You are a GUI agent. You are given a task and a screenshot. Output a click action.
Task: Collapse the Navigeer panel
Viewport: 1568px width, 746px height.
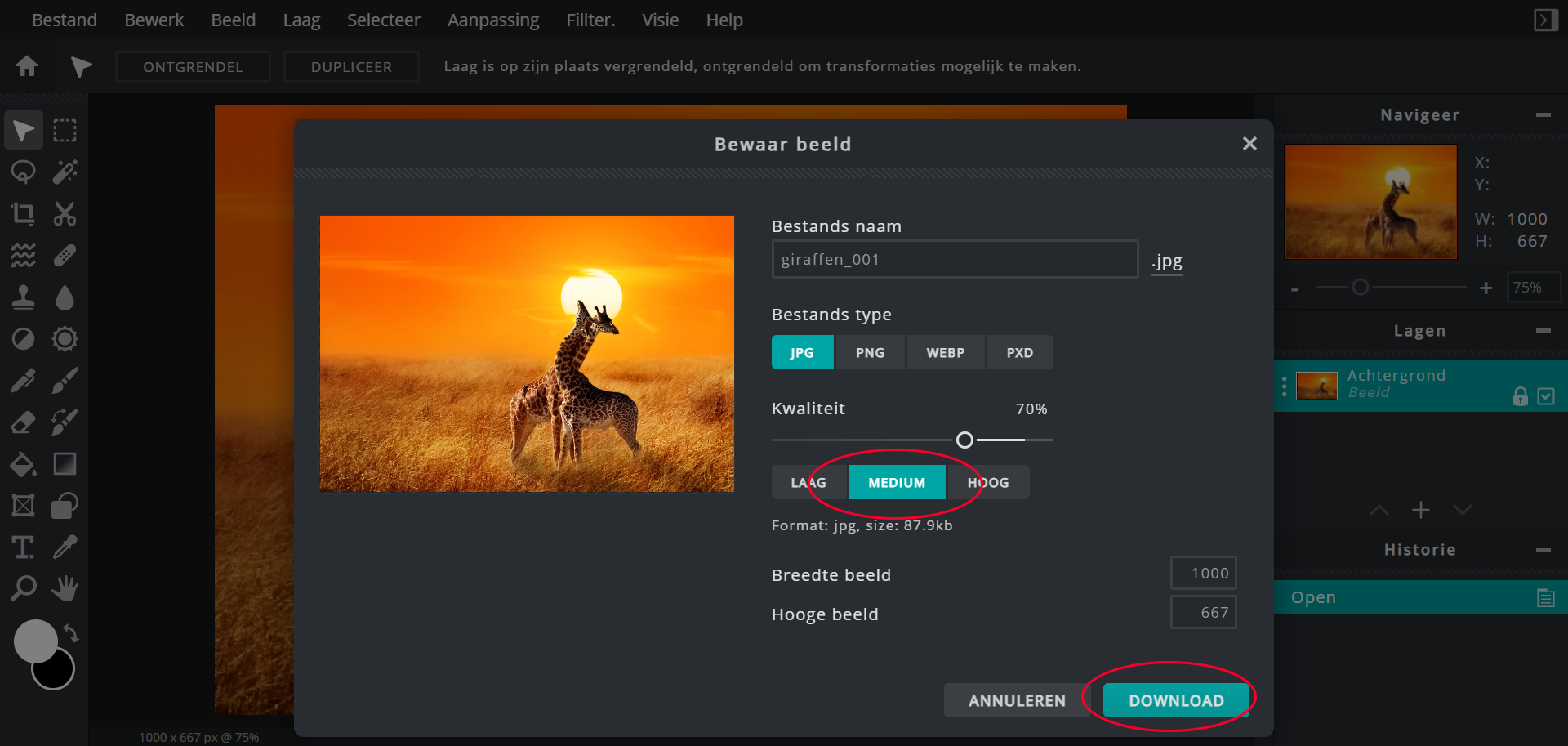coord(1543,115)
